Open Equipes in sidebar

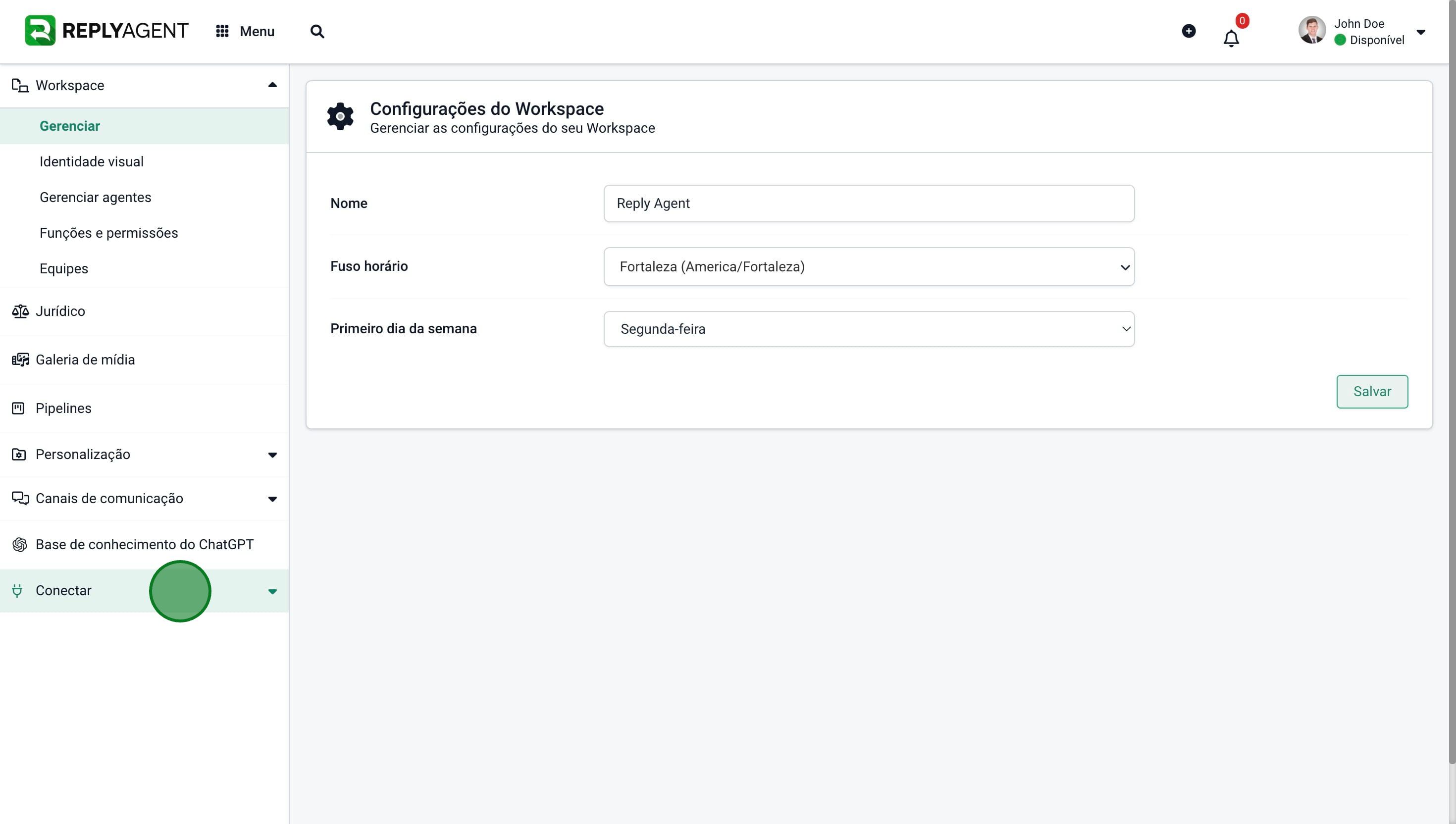click(64, 269)
